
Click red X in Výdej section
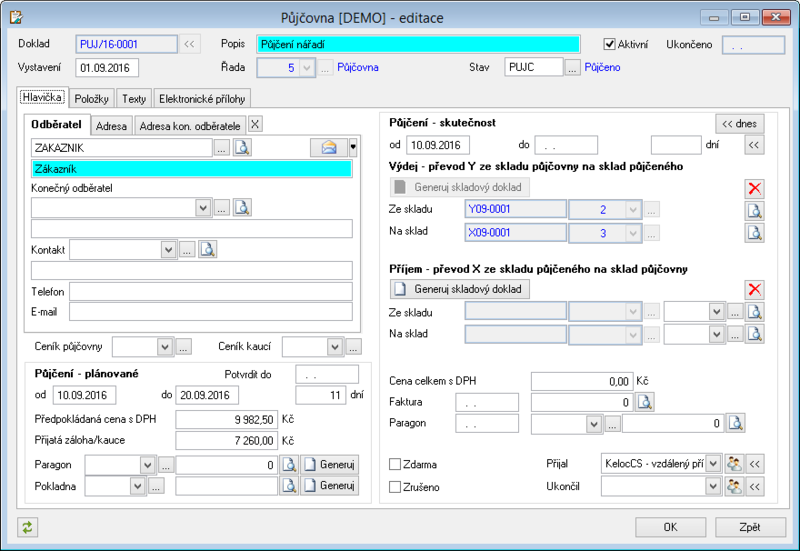coord(755,189)
